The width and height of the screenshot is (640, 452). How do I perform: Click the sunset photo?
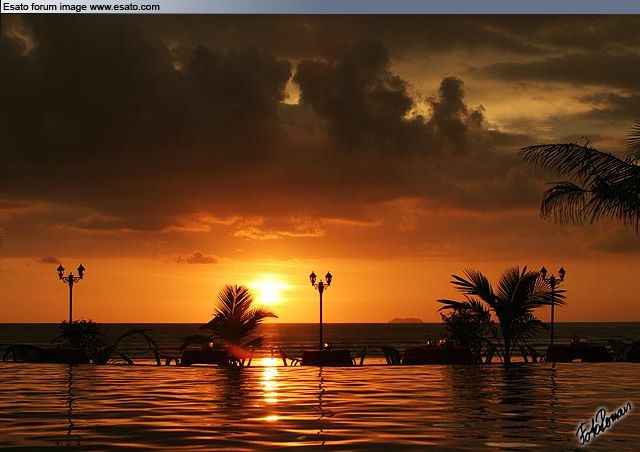(320, 233)
